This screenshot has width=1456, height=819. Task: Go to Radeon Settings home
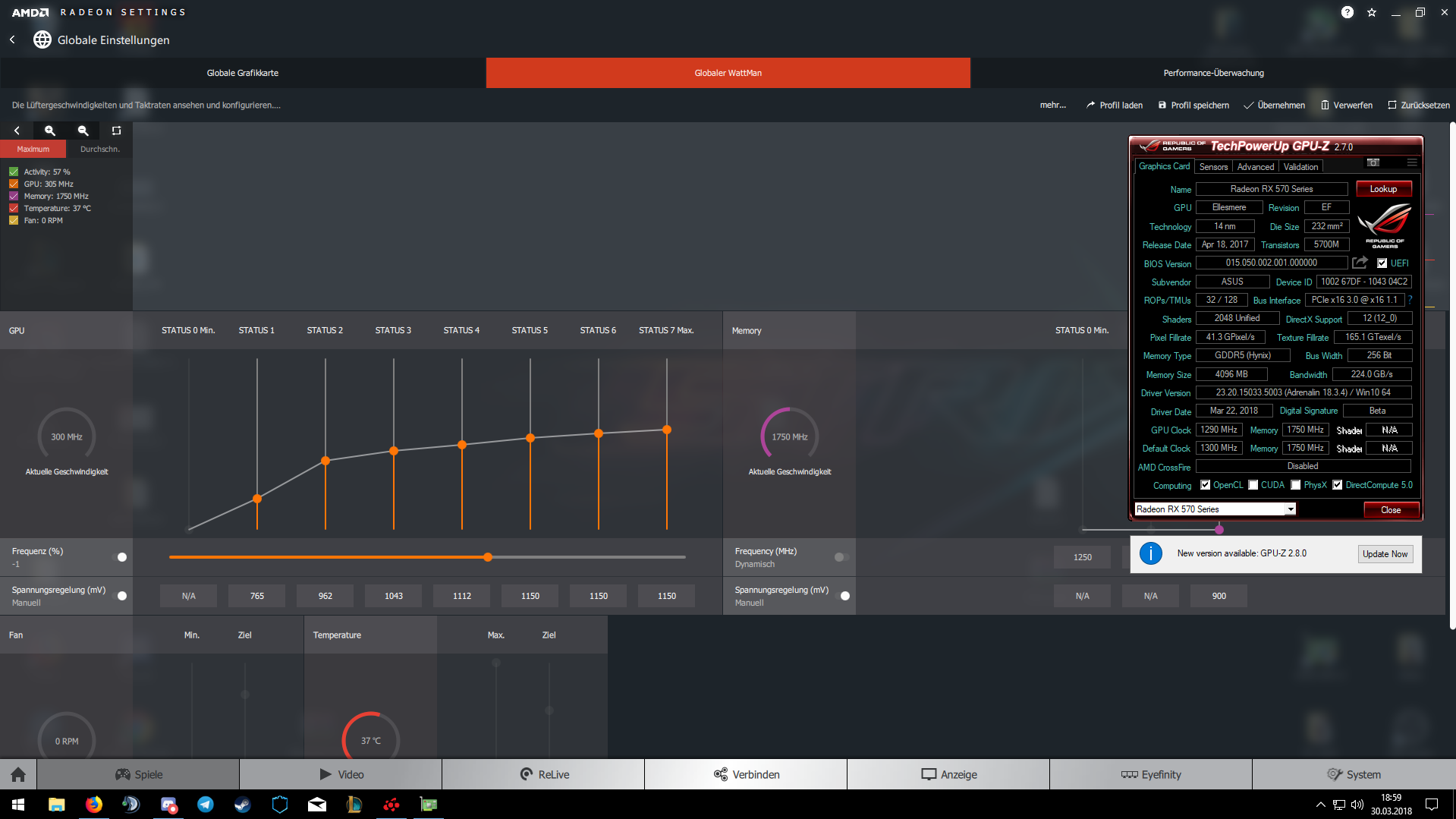coord(18,774)
